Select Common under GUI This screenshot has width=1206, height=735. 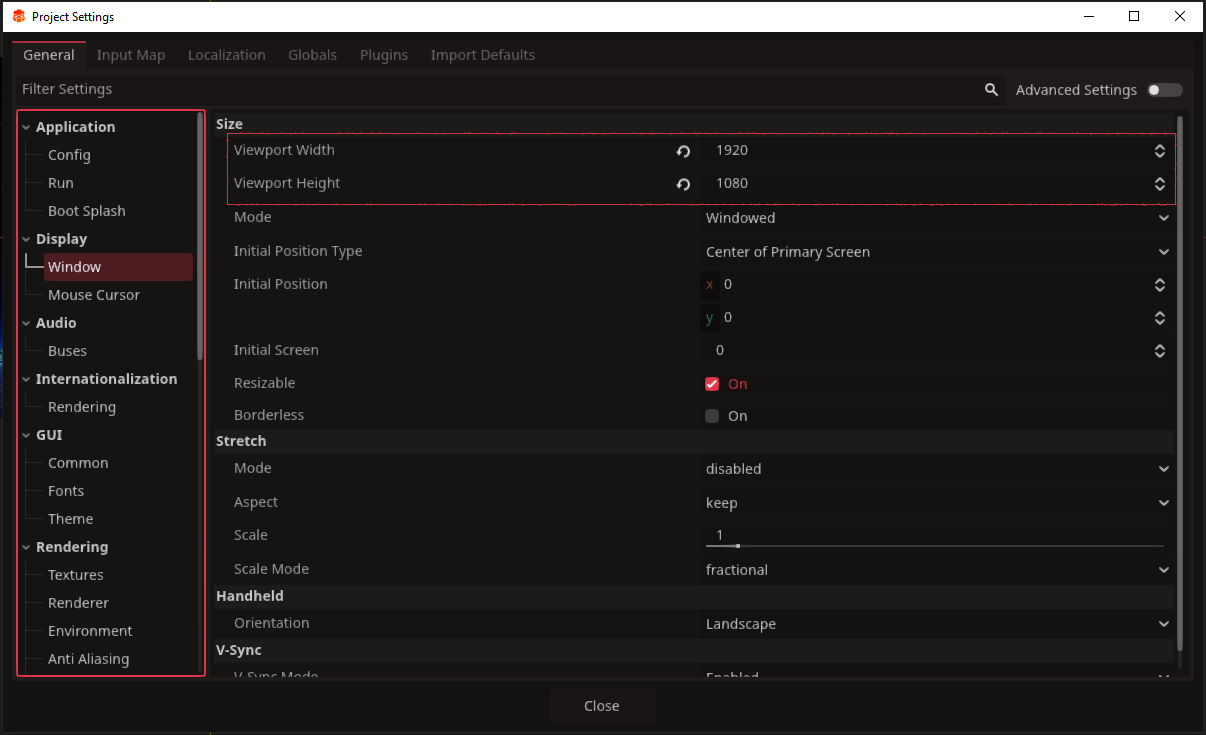78,463
